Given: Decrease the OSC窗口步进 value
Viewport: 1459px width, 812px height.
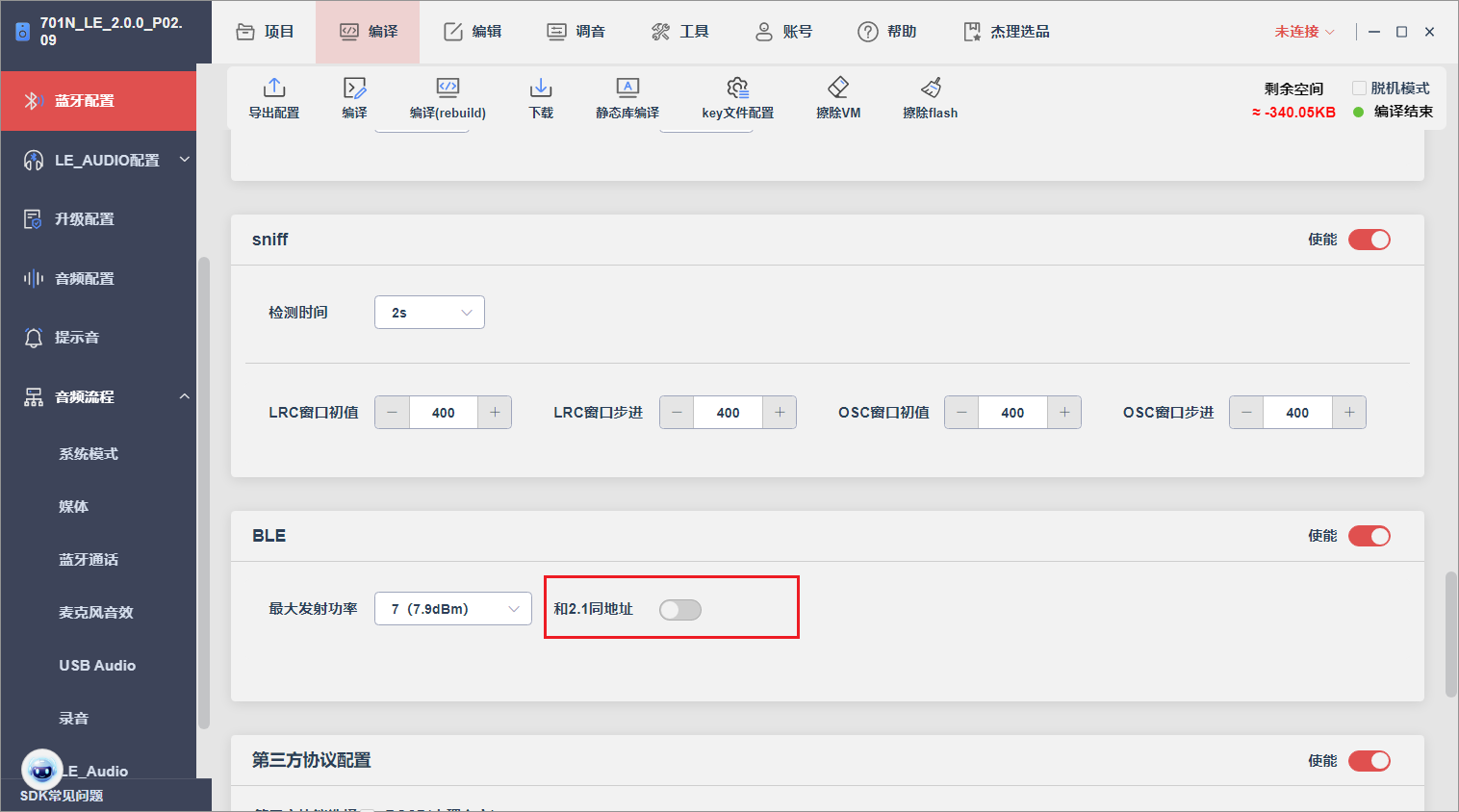Looking at the screenshot, I should [x=1246, y=413].
